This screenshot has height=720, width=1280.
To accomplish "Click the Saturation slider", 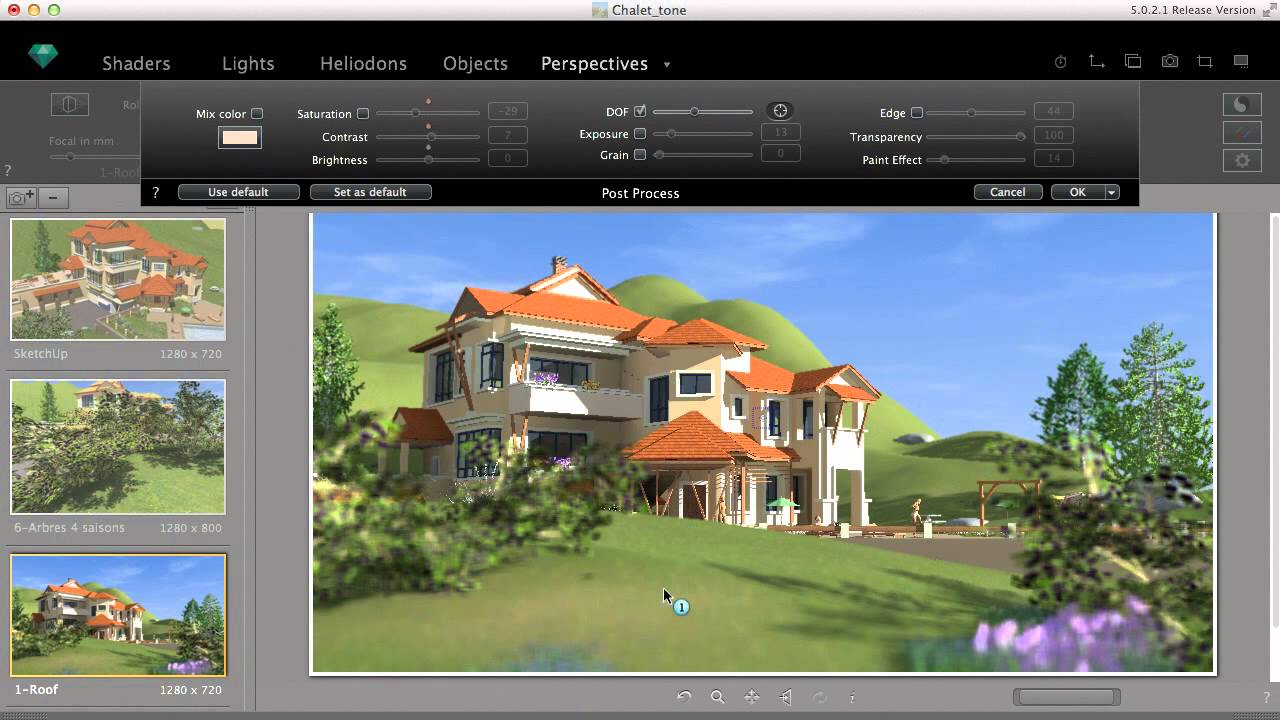I will 428,113.
